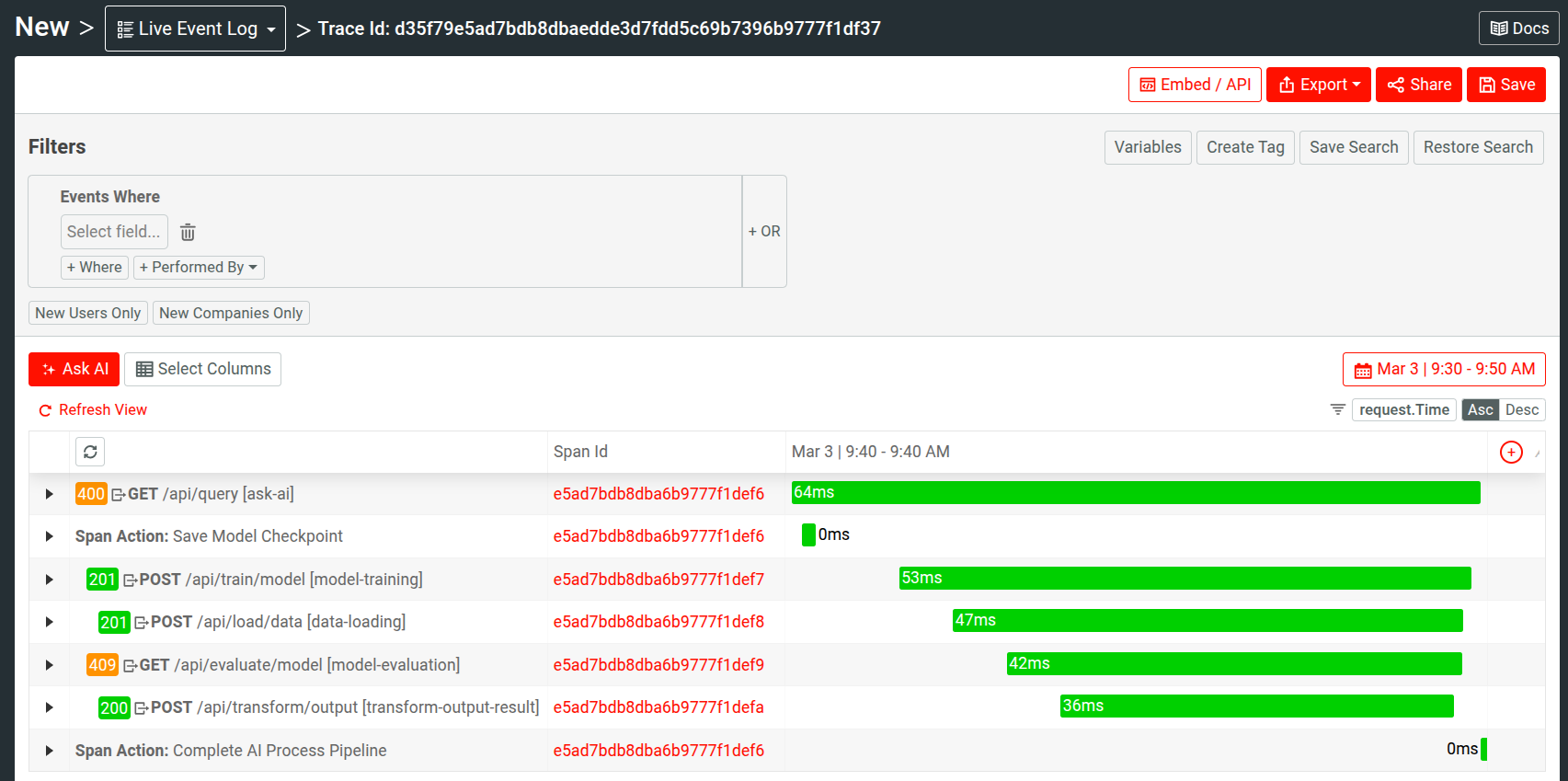Click the Variables button
The image size is (1568, 781).
tap(1147, 147)
